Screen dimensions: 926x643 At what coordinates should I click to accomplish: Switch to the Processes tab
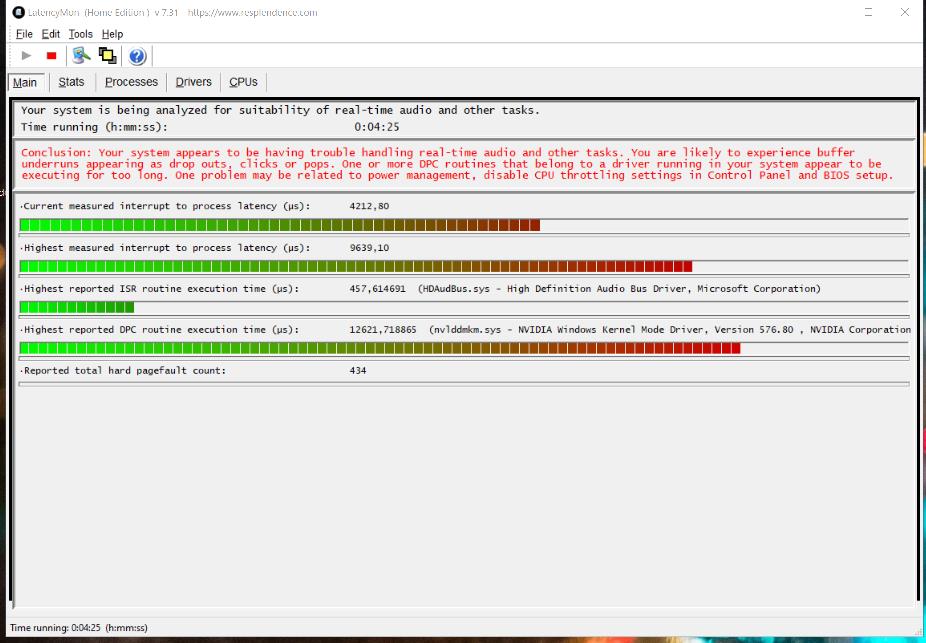pyautogui.click(x=131, y=82)
